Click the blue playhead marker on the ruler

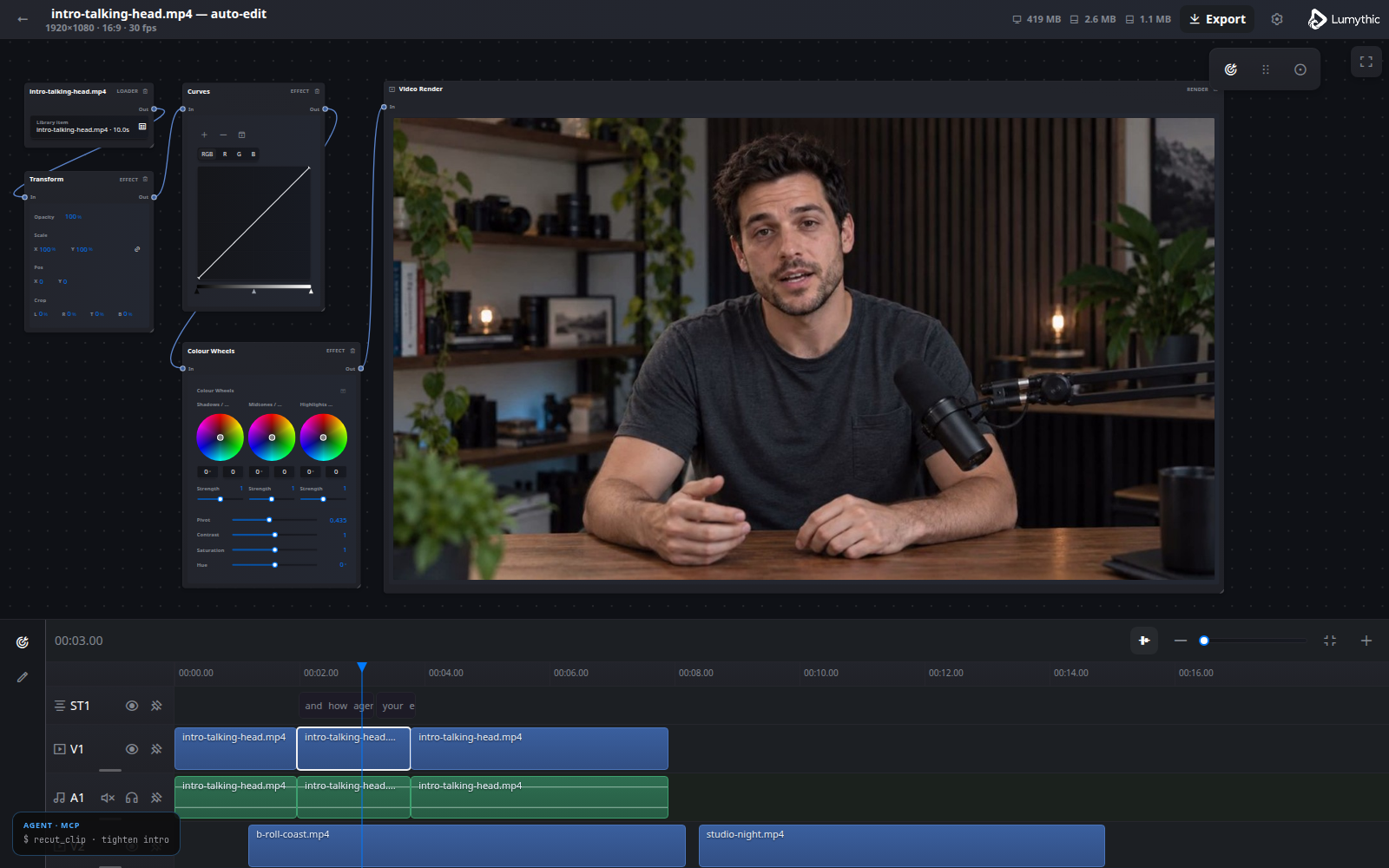(362, 667)
